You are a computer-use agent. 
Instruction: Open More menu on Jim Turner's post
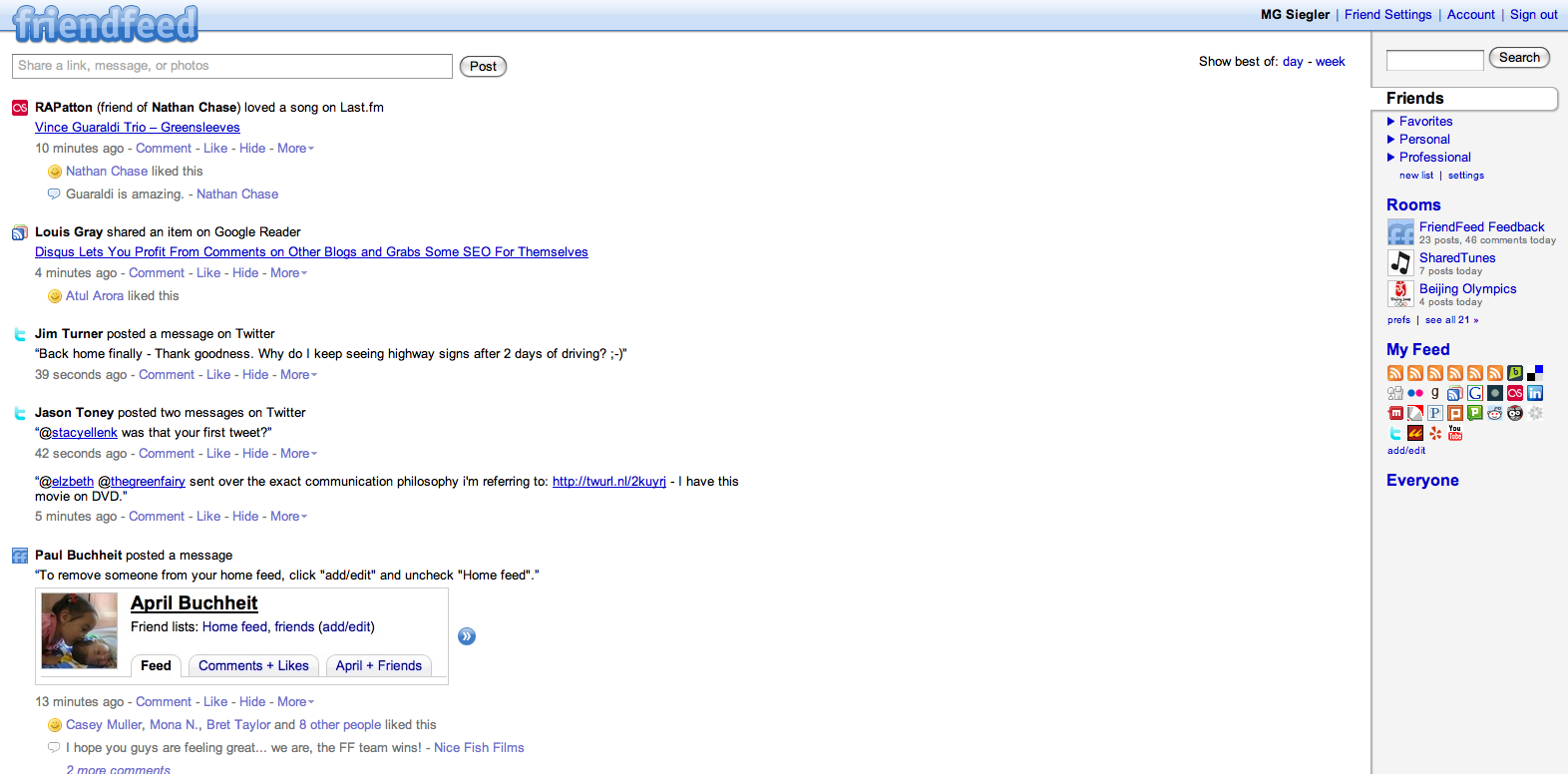pyautogui.click(x=298, y=374)
